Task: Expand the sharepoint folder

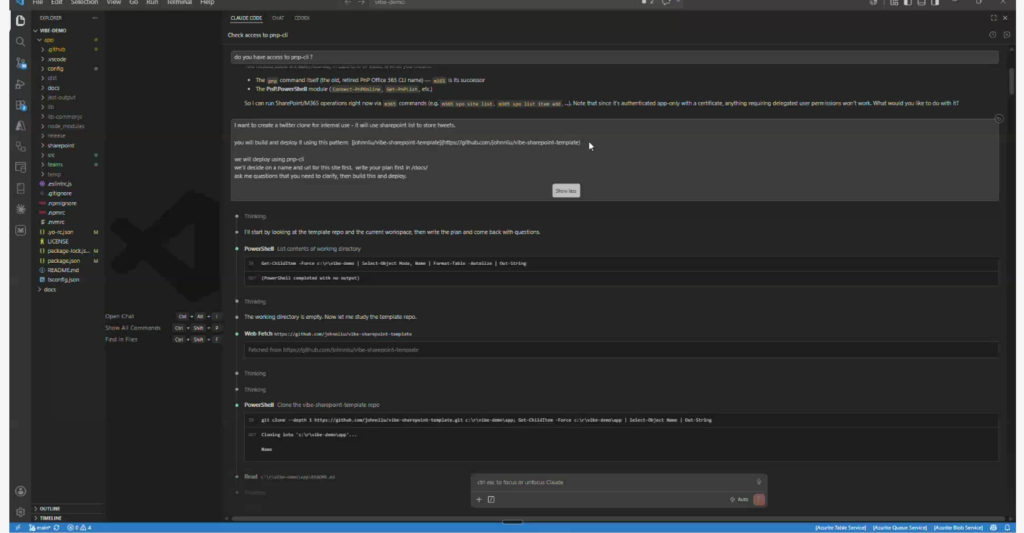Action: (61, 146)
